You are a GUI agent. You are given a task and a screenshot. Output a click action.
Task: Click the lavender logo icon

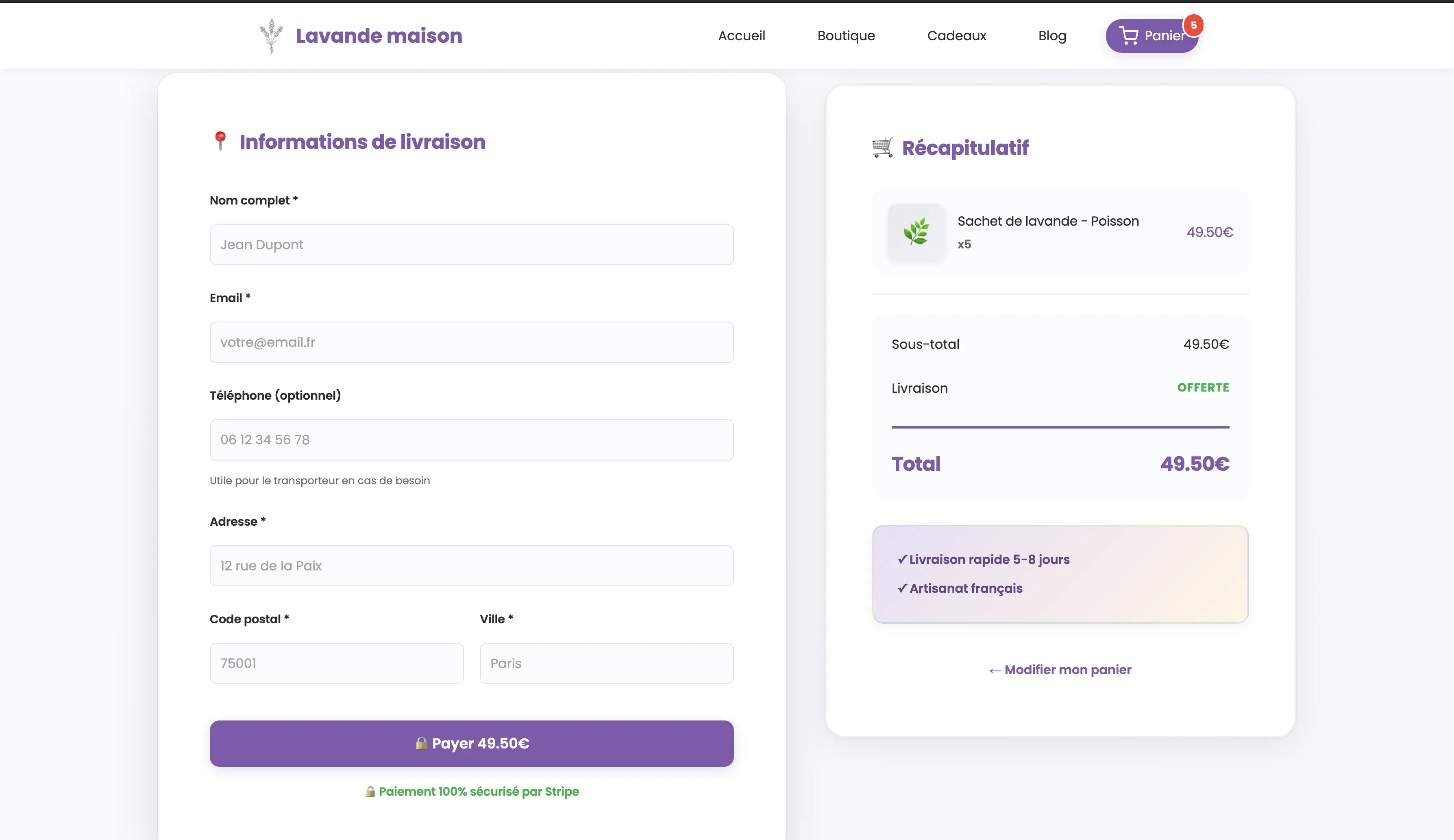[271, 36]
